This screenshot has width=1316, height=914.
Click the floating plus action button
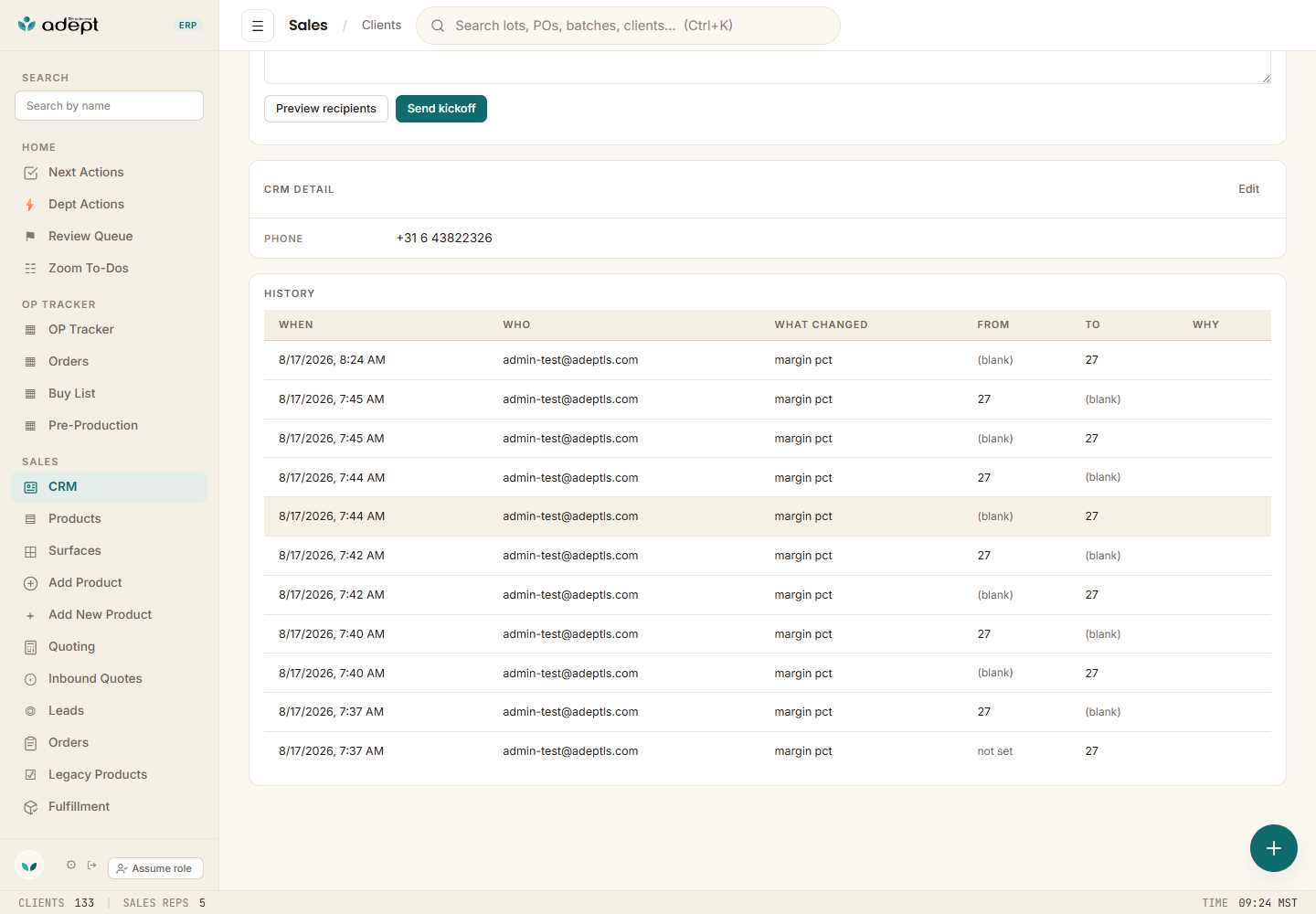click(x=1274, y=848)
